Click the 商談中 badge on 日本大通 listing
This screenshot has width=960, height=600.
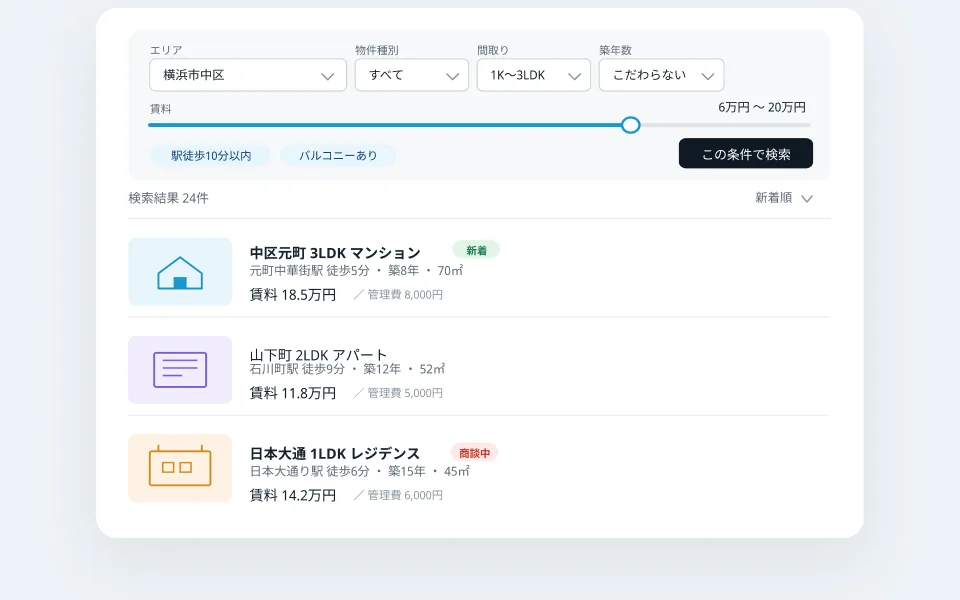point(474,453)
